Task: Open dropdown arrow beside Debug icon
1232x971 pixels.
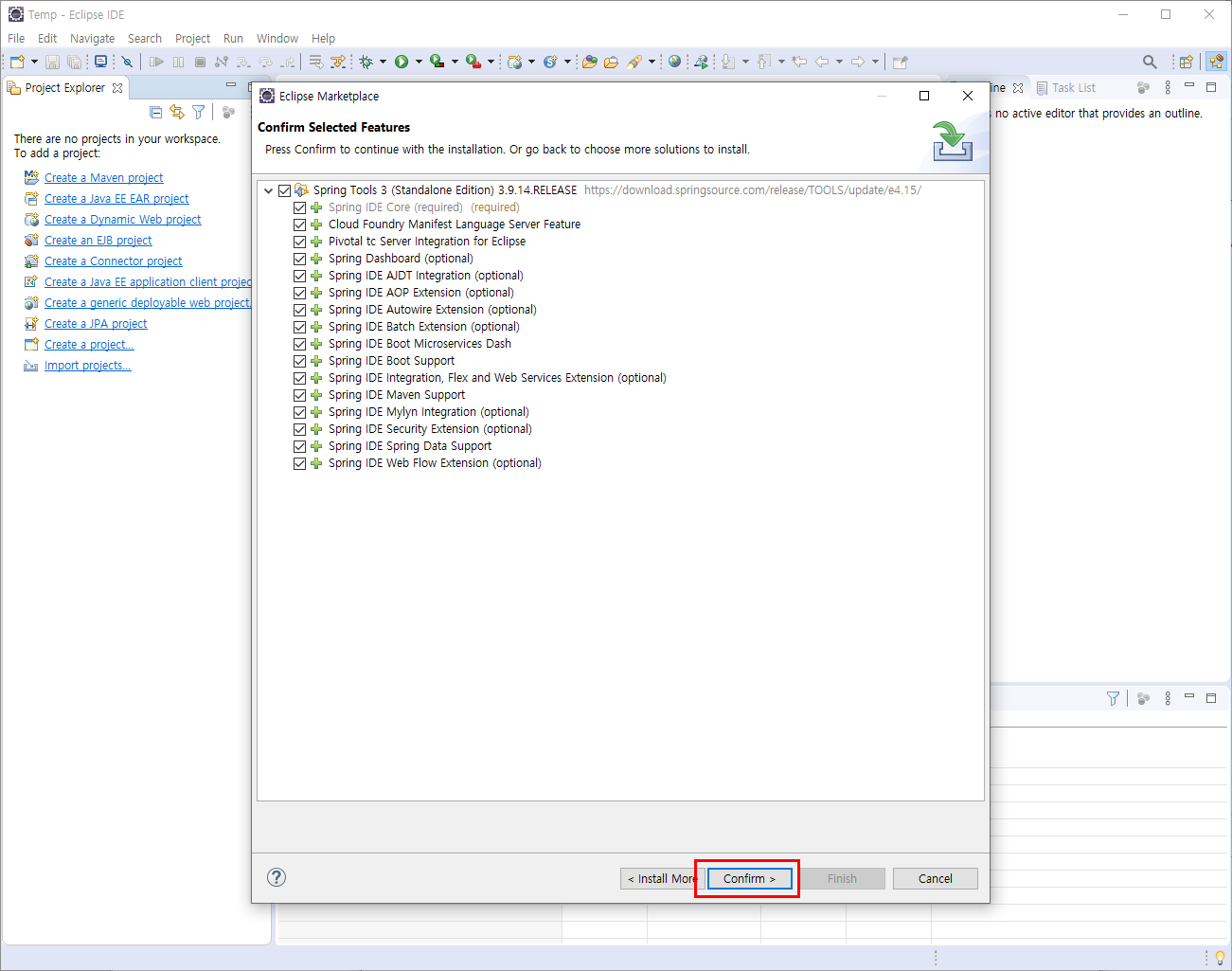Action: click(x=383, y=62)
